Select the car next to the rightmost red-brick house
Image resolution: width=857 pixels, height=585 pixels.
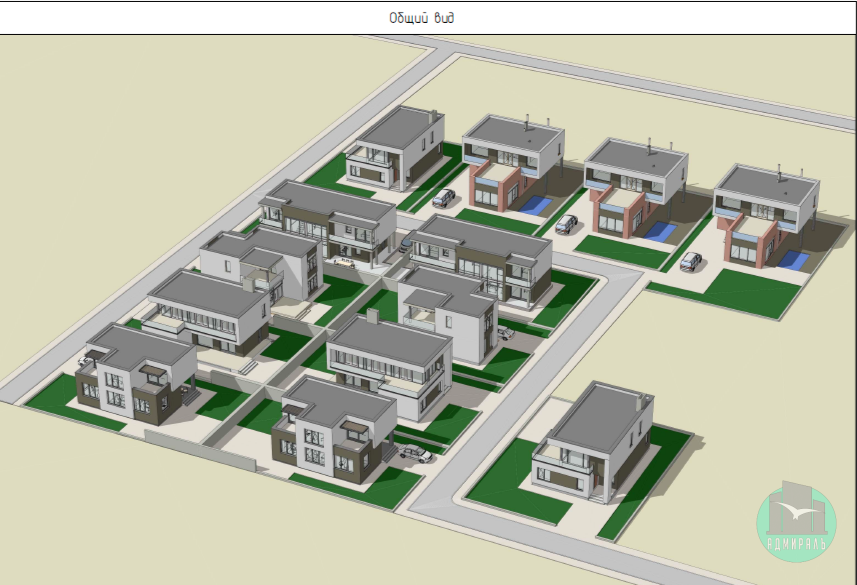[690, 261]
